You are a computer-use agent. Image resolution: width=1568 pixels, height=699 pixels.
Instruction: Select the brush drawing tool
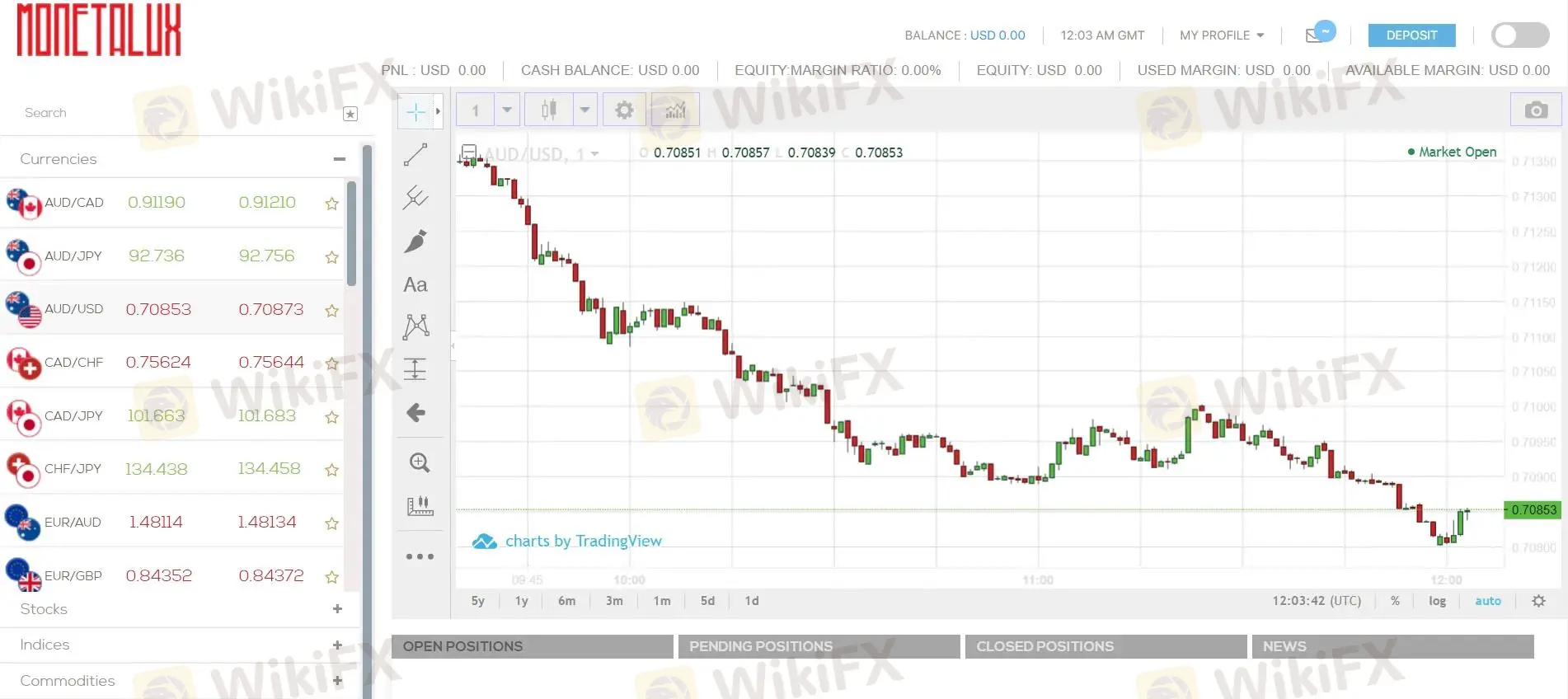coord(415,241)
